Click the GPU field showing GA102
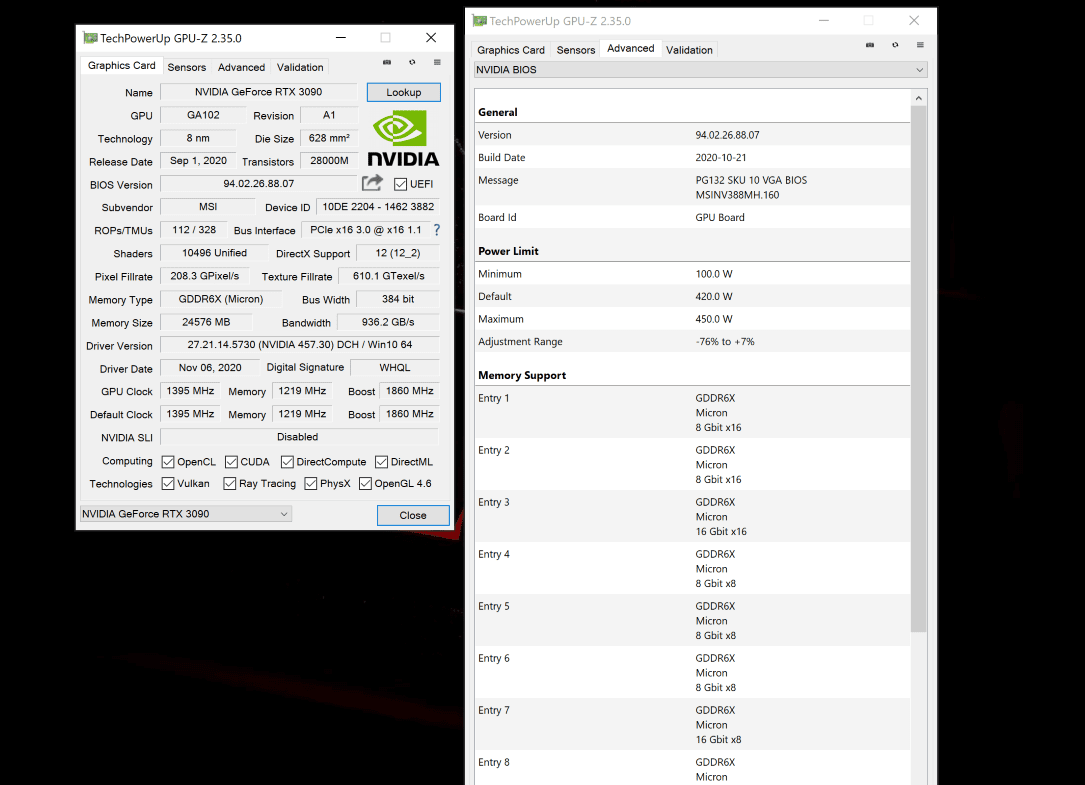1085x785 pixels. 203,115
